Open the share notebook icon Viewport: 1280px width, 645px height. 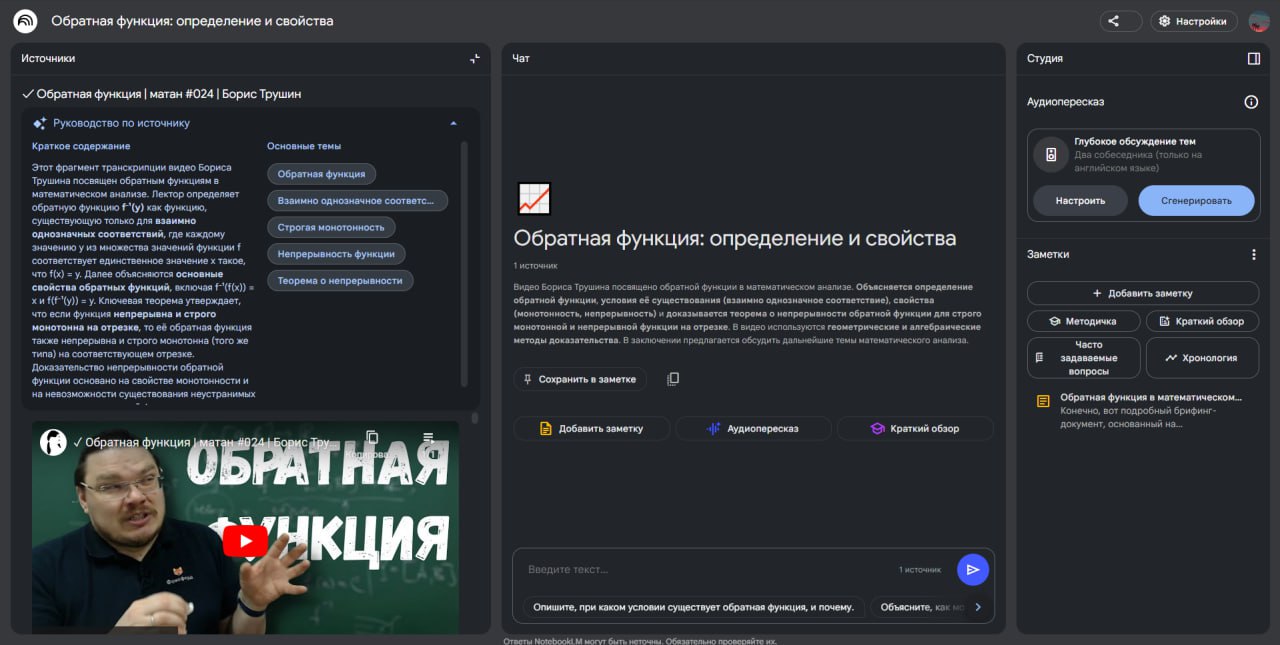pos(1120,21)
